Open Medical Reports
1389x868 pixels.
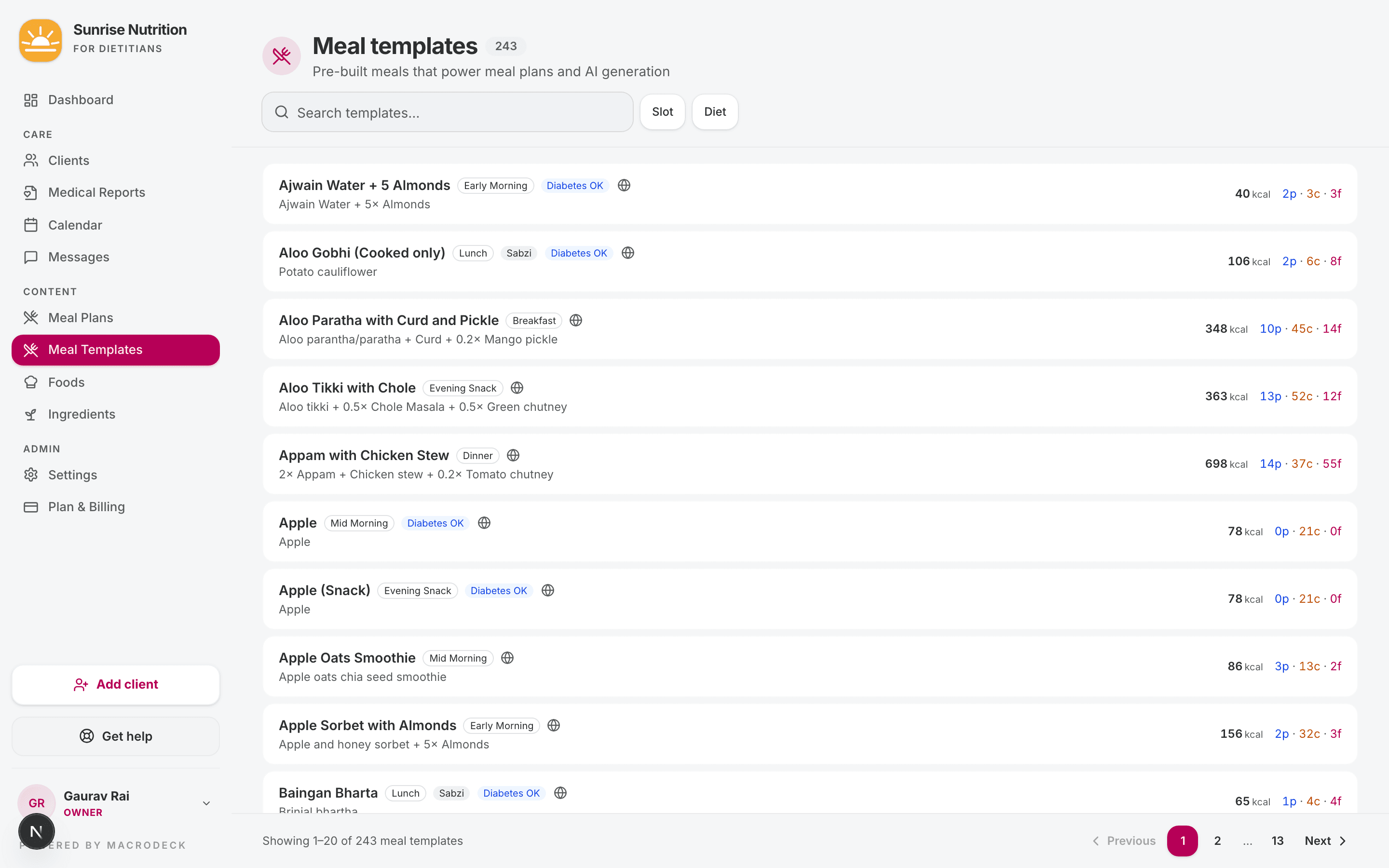tap(96, 192)
